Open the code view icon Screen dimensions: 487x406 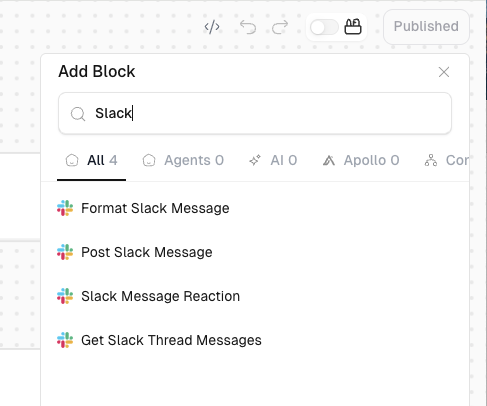(212, 27)
